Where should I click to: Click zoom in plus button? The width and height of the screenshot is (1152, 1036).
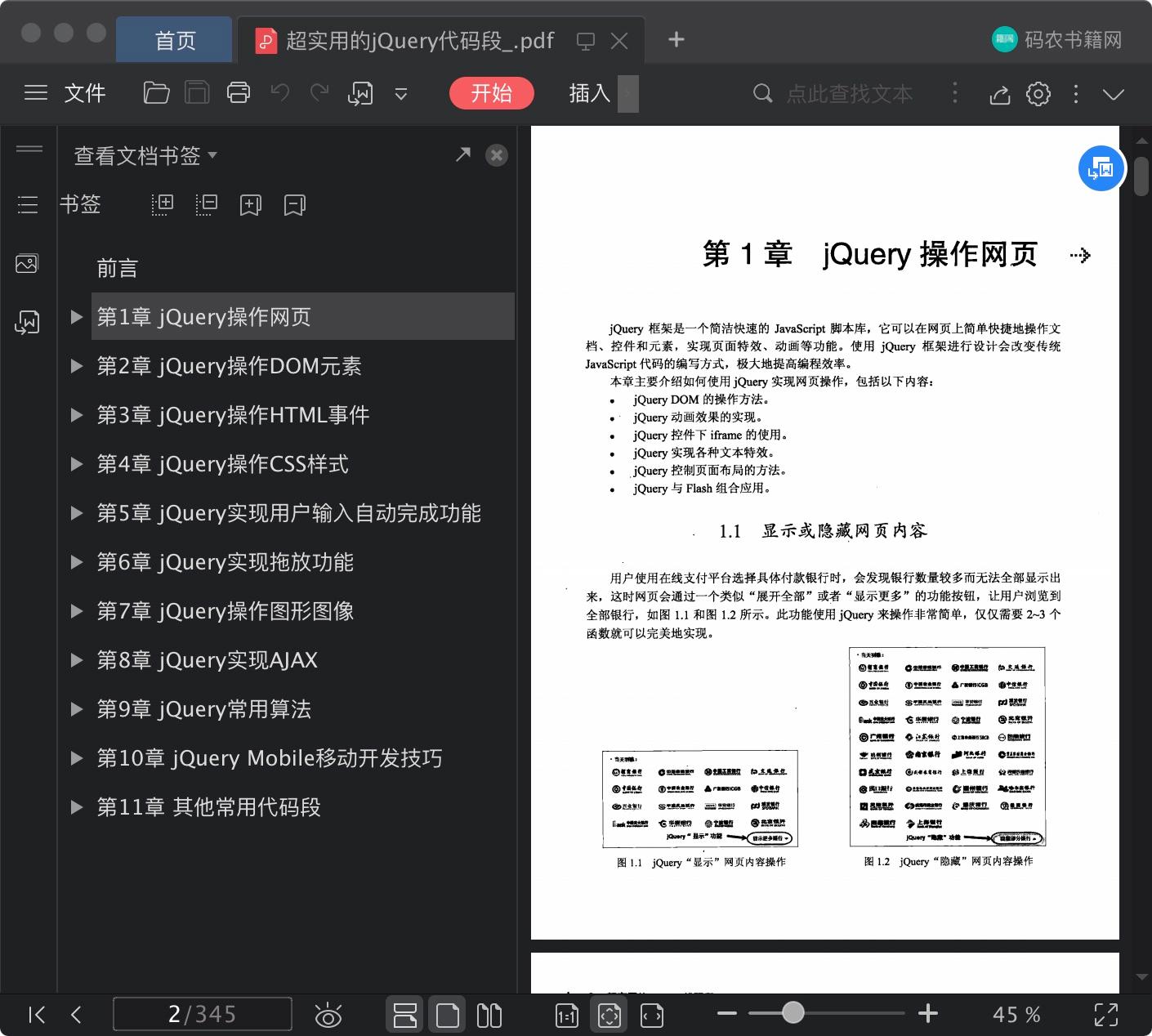pos(927,1013)
